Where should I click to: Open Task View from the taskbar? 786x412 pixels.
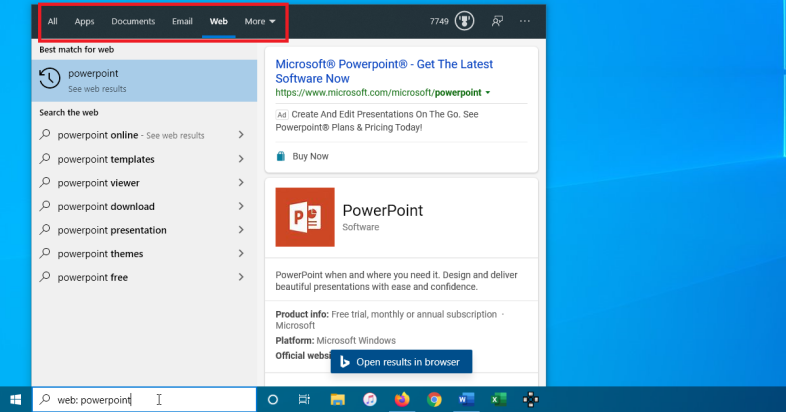click(304, 399)
